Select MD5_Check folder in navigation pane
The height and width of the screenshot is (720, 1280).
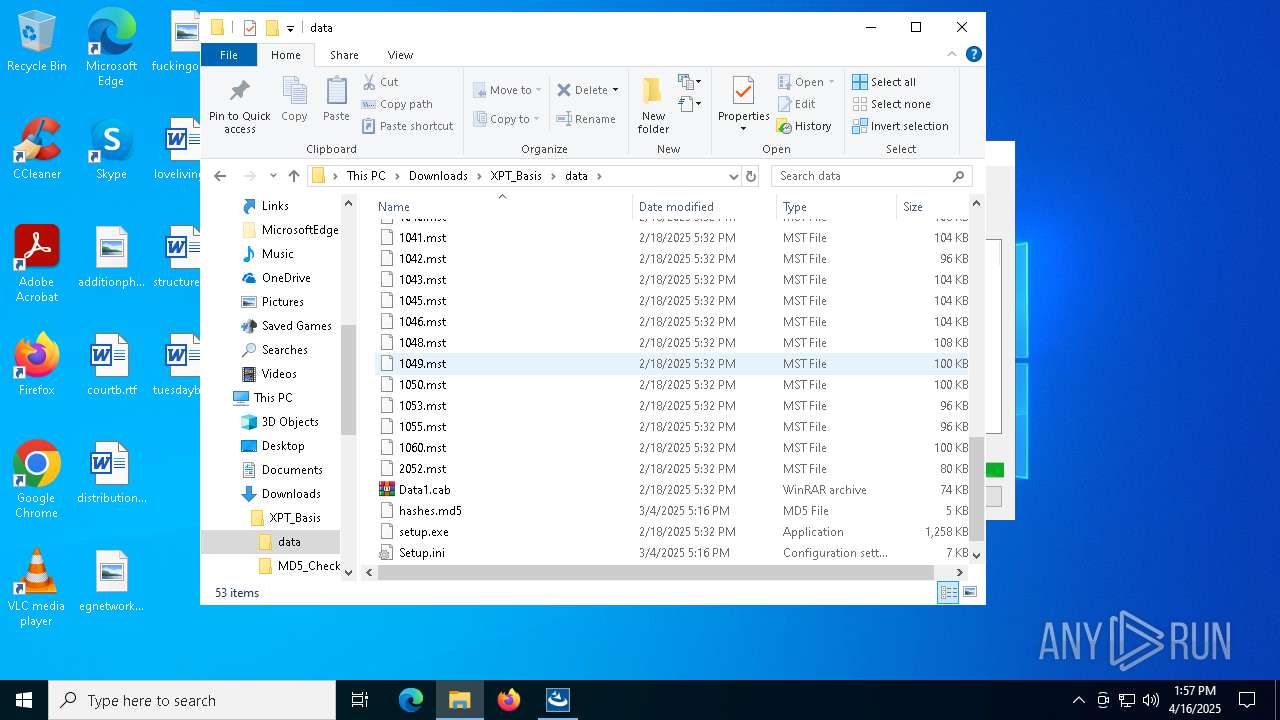(x=309, y=566)
